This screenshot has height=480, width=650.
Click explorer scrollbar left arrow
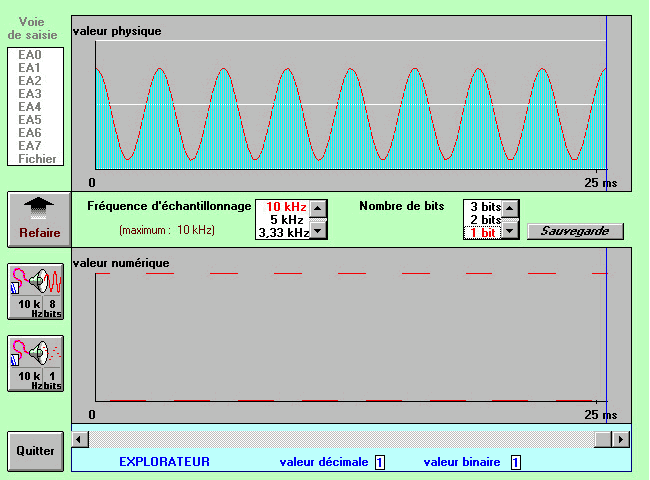pos(80,439)
